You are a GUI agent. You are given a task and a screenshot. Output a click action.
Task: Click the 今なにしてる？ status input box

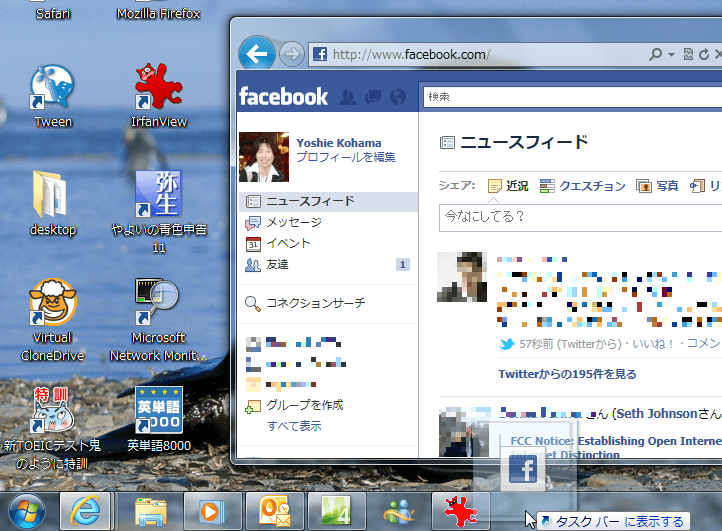tap(580, 217)
